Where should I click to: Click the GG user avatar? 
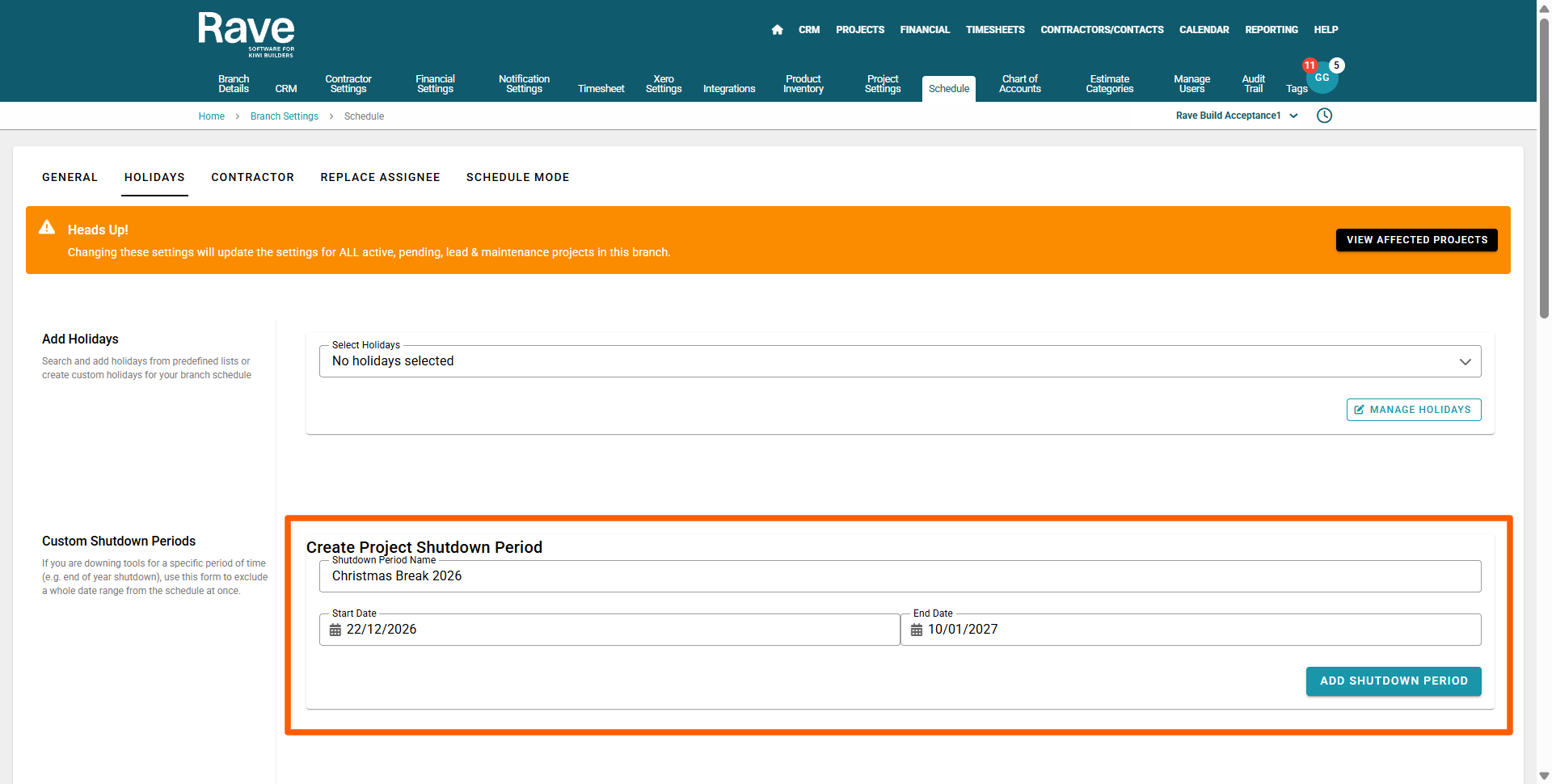pyautogui.click(x=1322, y=78)
